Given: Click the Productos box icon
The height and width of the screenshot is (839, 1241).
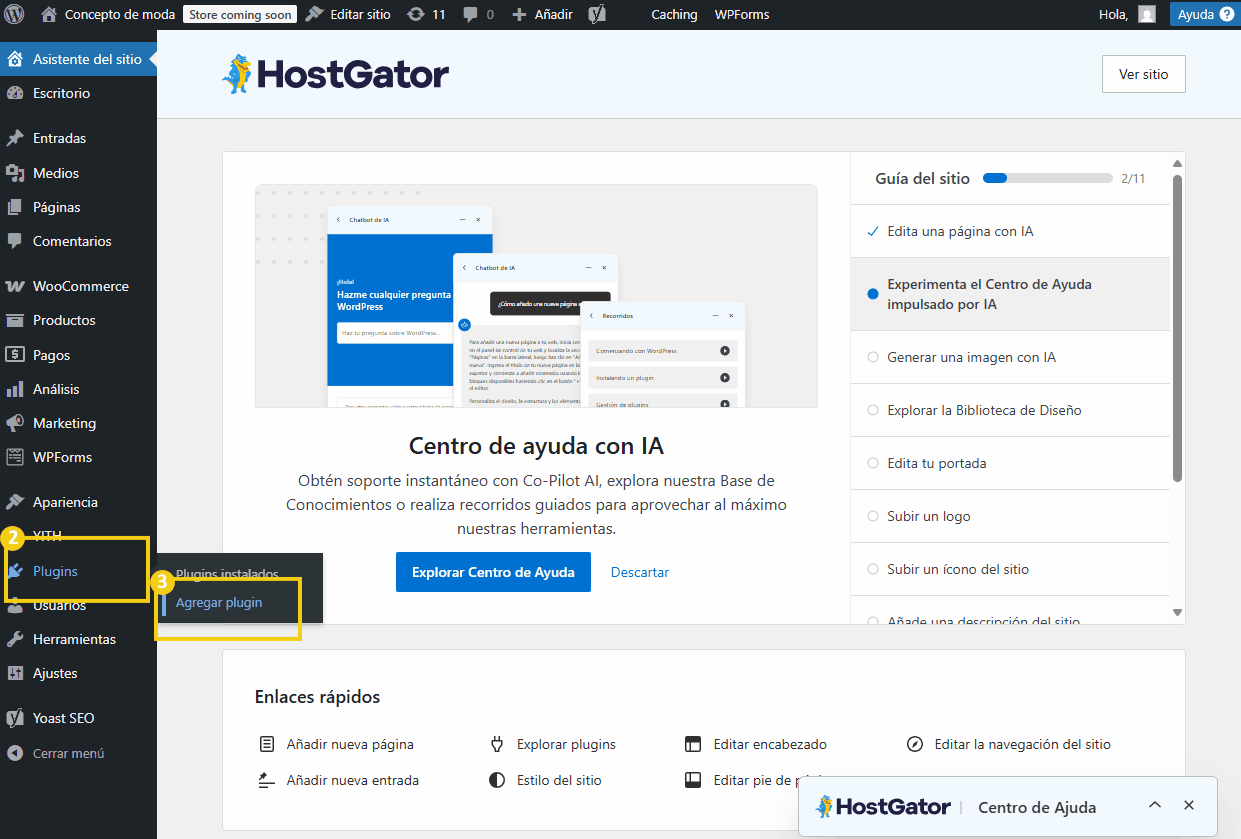Looking at the screenshot, I should coord(15,320).
